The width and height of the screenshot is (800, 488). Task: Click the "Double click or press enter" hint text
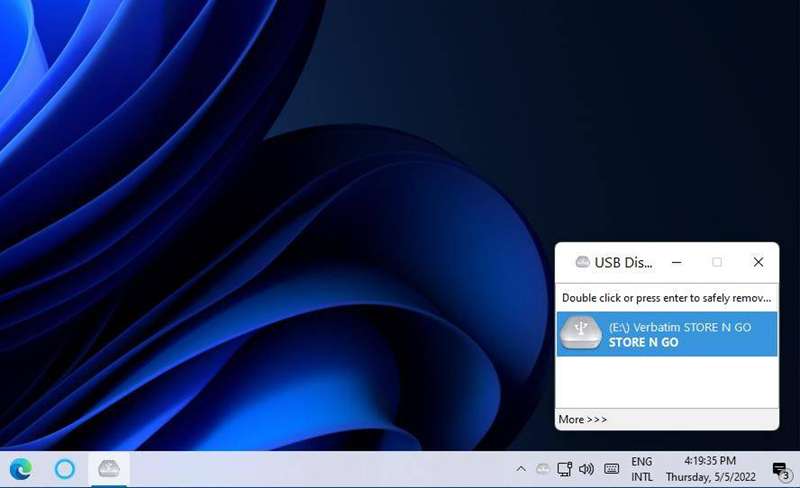click(666, 298)
